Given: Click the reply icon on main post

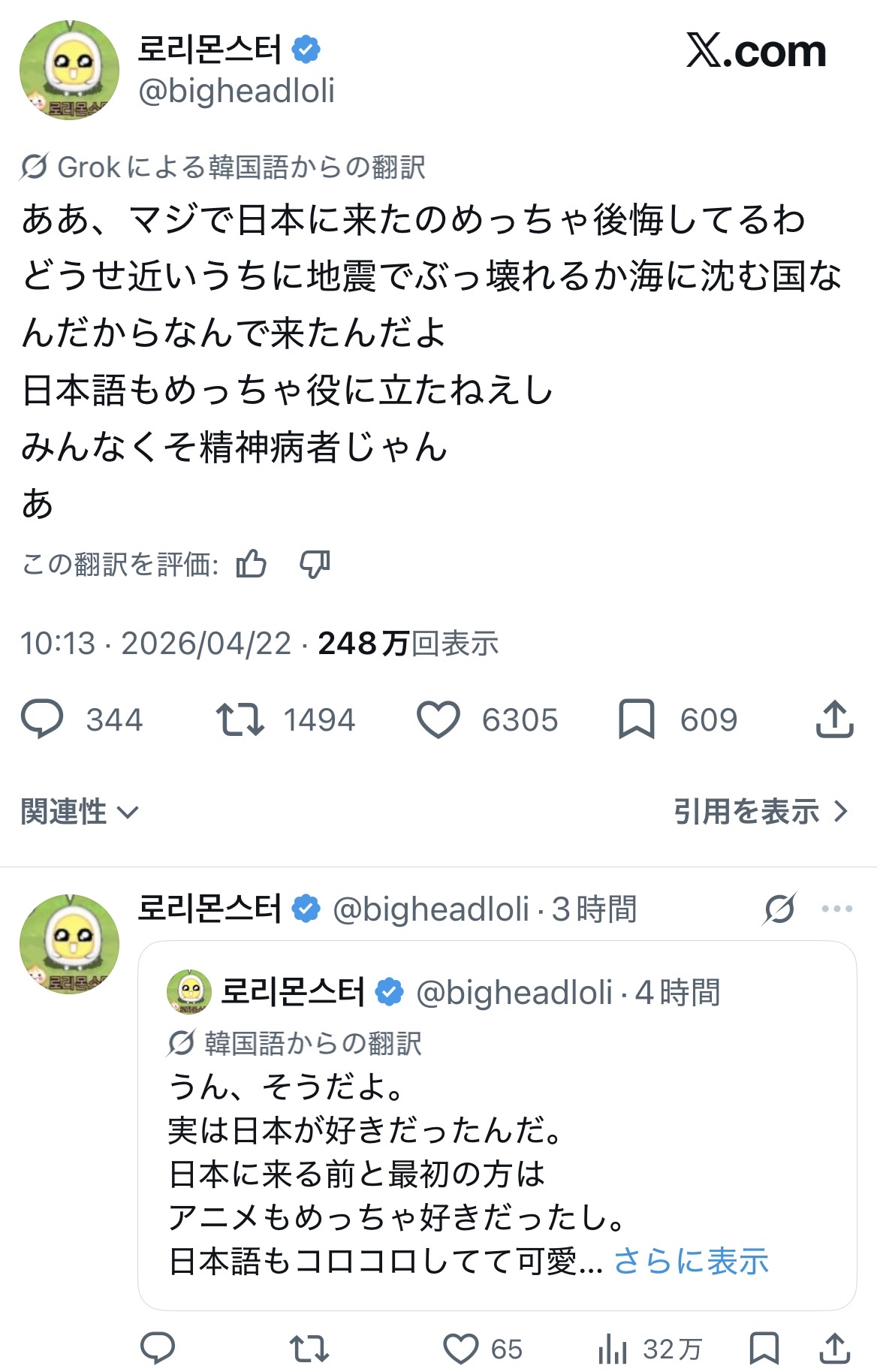Looking at the screenshot, I should coord(42,719).
